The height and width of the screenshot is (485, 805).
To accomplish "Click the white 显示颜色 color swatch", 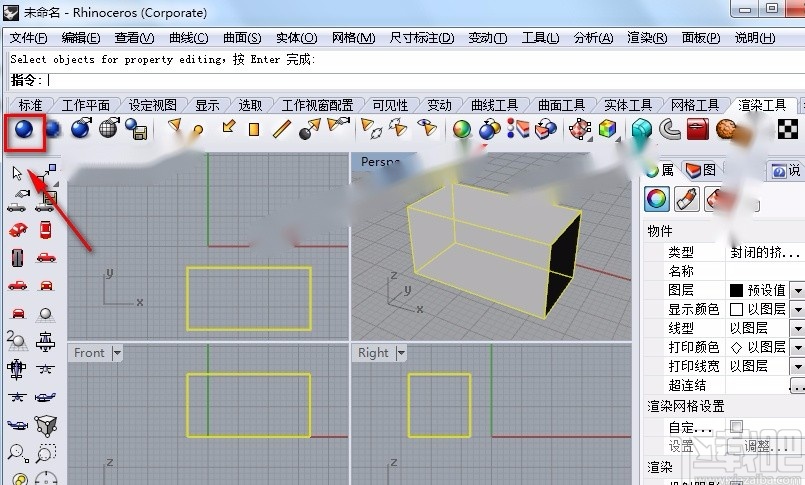I will 736,309.
